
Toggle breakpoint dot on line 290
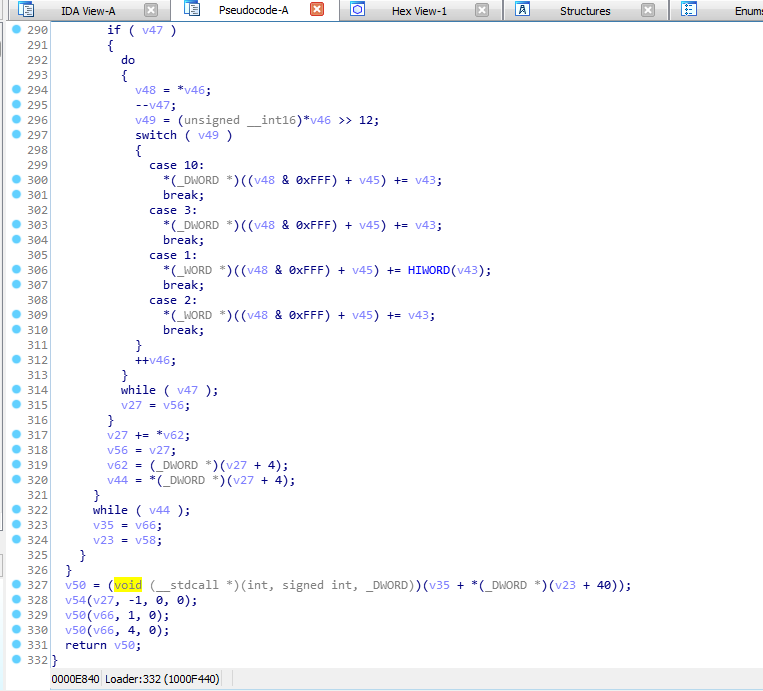click(x=17, y=30)
